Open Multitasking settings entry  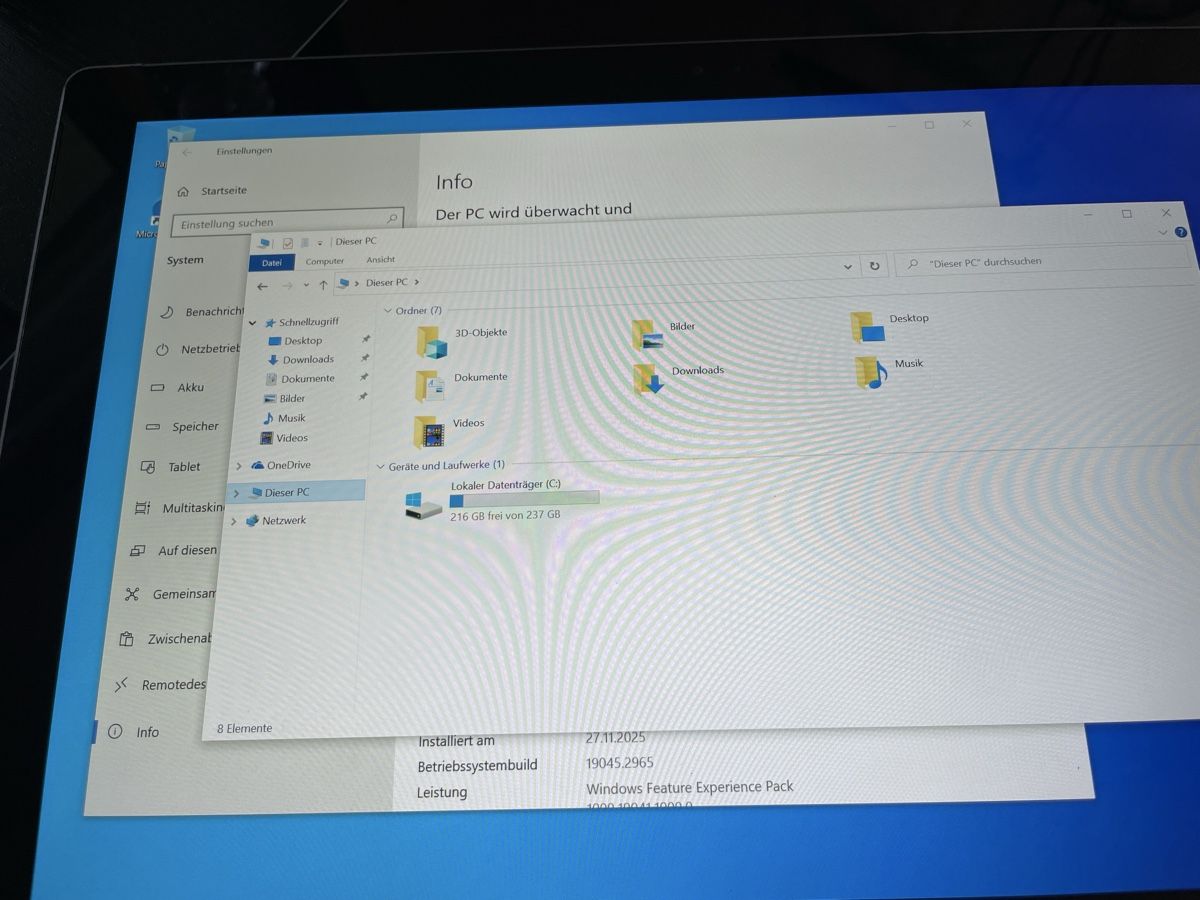point(179,508)
